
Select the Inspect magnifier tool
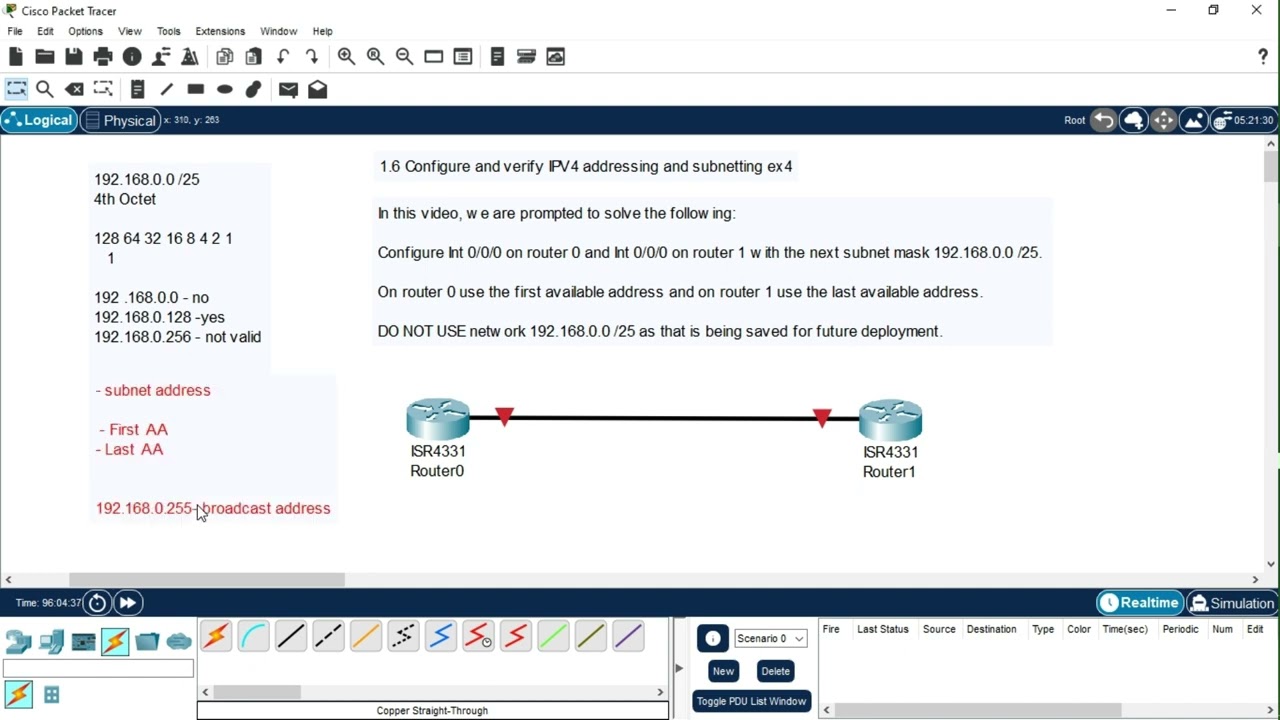click(45, 89)
